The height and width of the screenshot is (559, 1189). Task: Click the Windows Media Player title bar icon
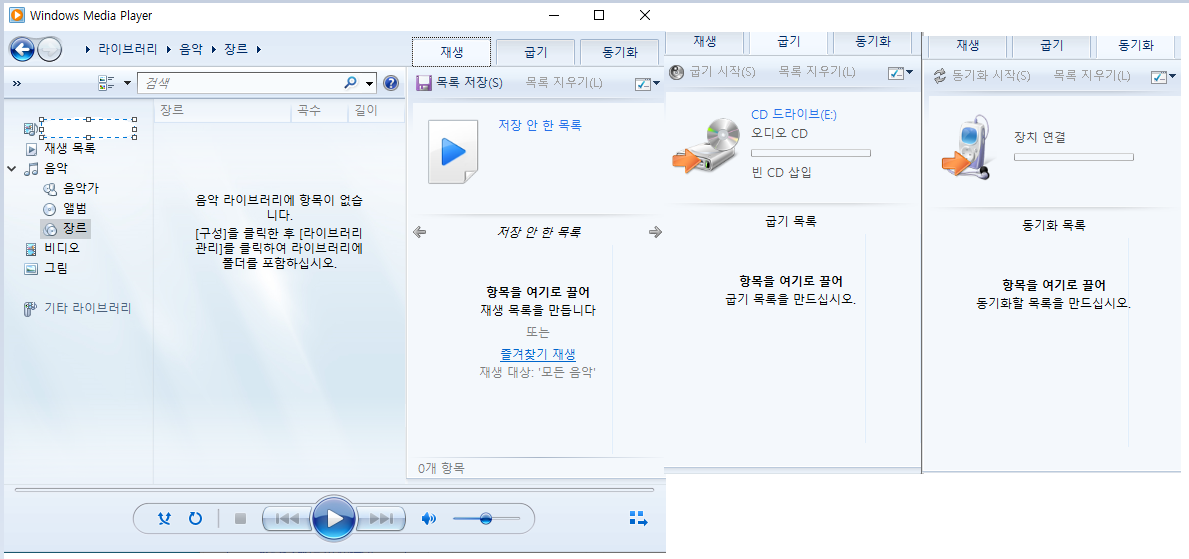pos(16,15)
